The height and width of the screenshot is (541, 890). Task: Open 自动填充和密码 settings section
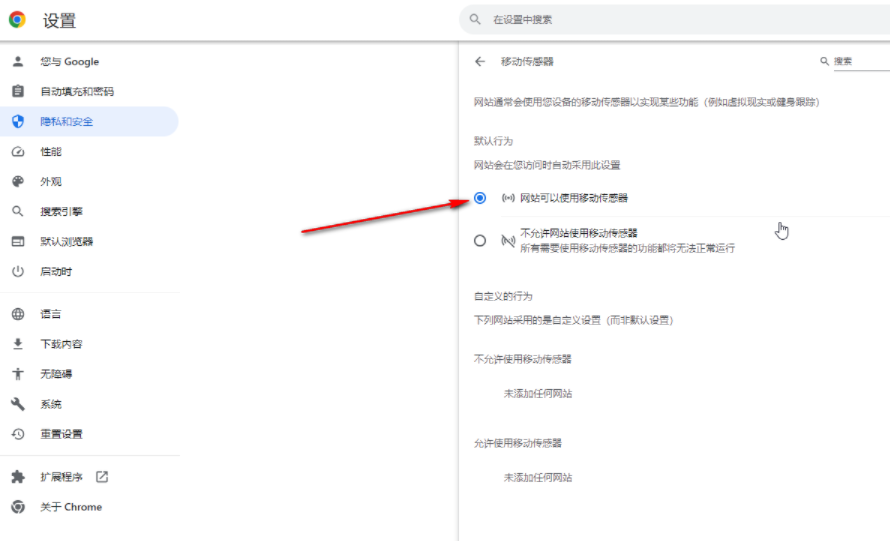pyautogui.click(x=90, y=91)
